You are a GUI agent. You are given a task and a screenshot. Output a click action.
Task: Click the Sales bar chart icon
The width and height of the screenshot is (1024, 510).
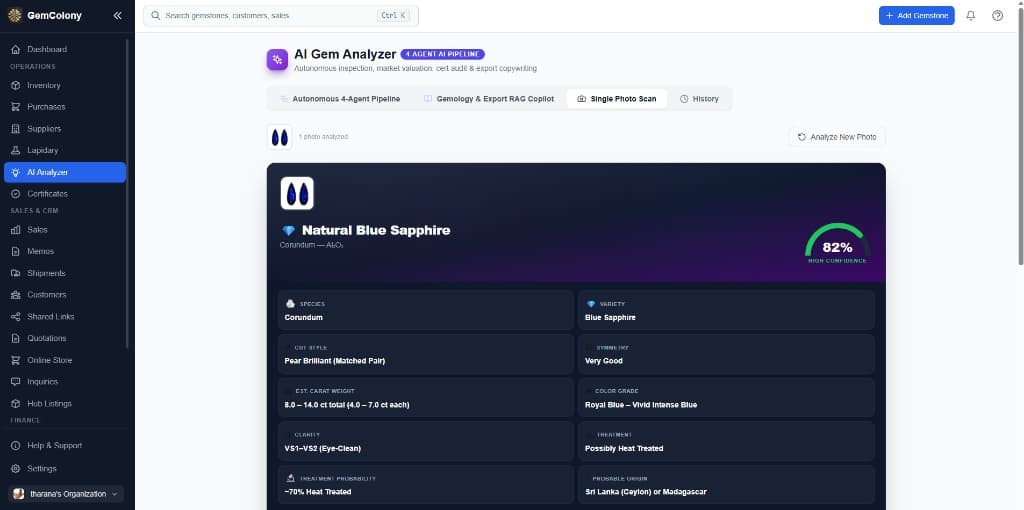click(16, 230)
